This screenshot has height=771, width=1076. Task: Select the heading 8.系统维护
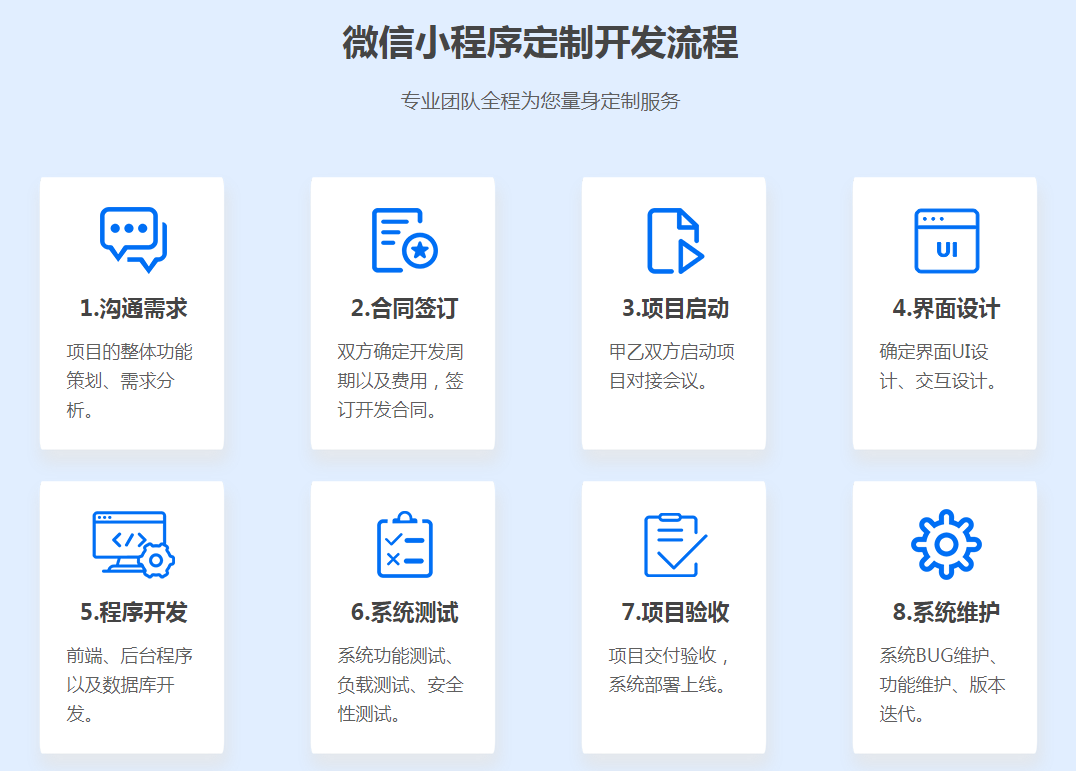946,613
